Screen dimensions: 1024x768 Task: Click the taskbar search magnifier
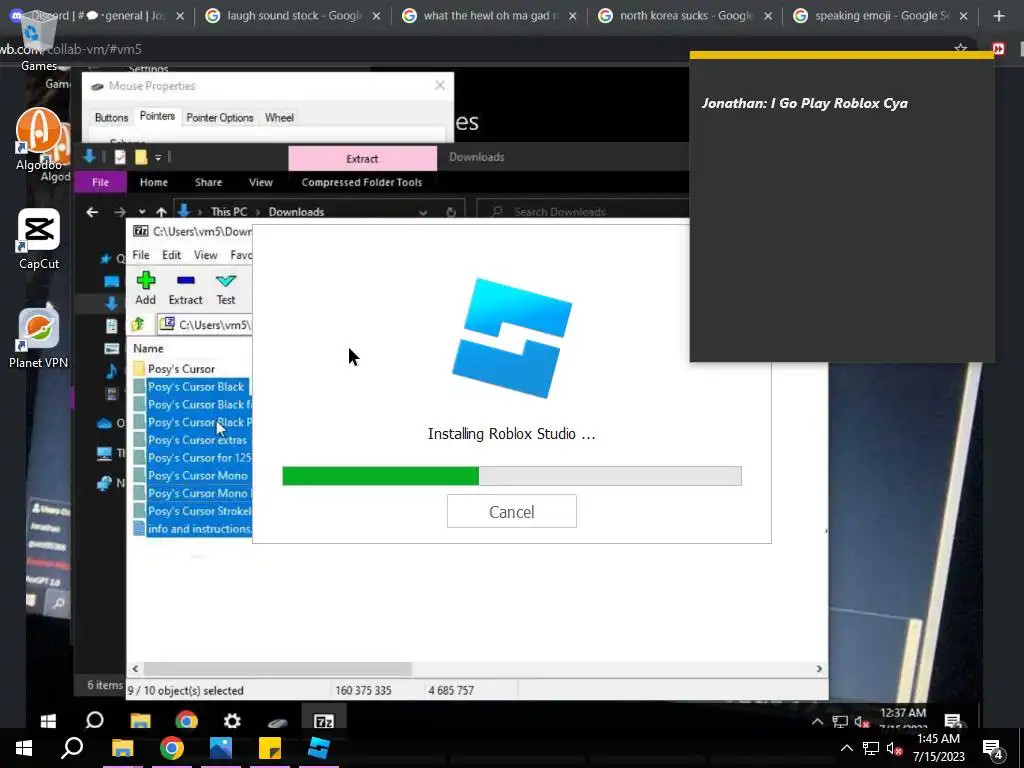pos(72,748)
